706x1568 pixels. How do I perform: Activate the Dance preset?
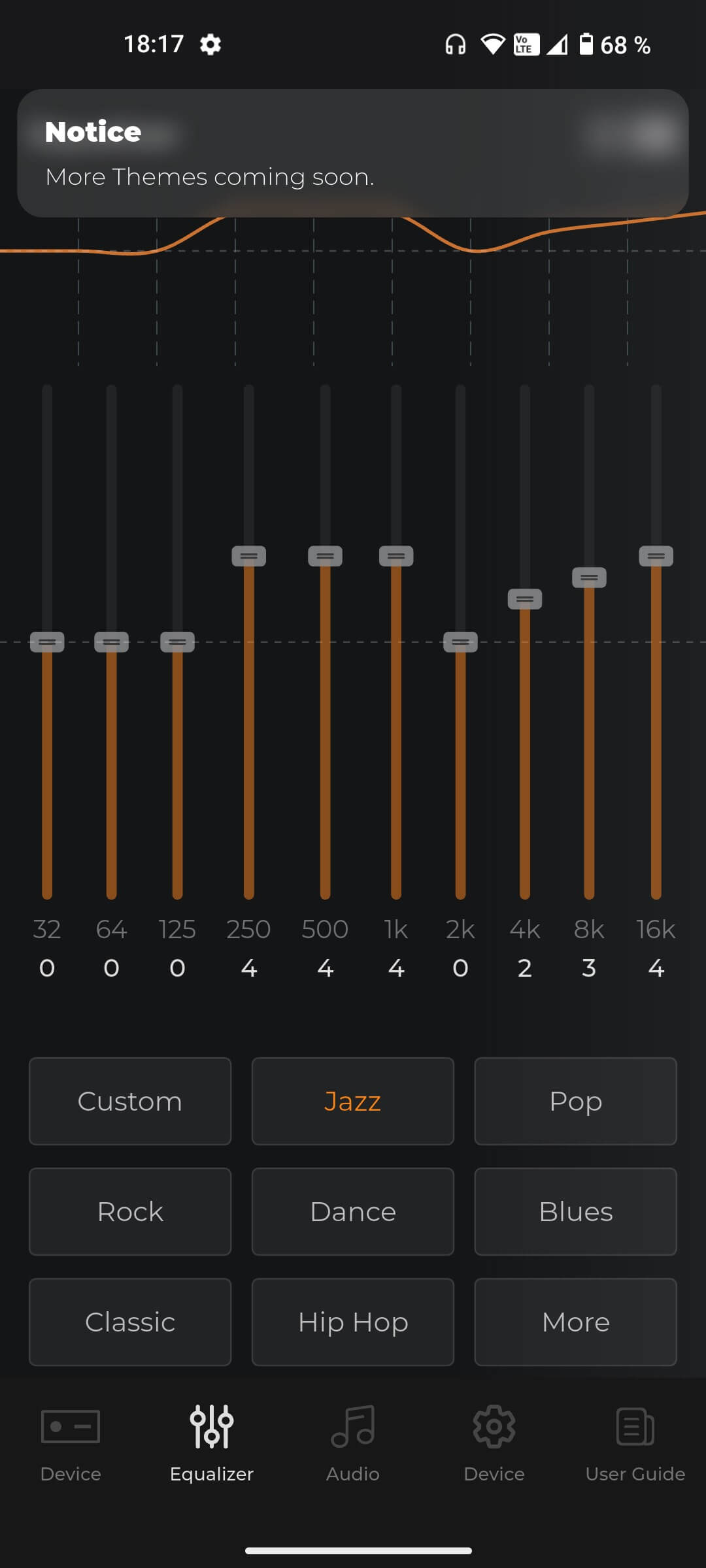coord(353,1212)
